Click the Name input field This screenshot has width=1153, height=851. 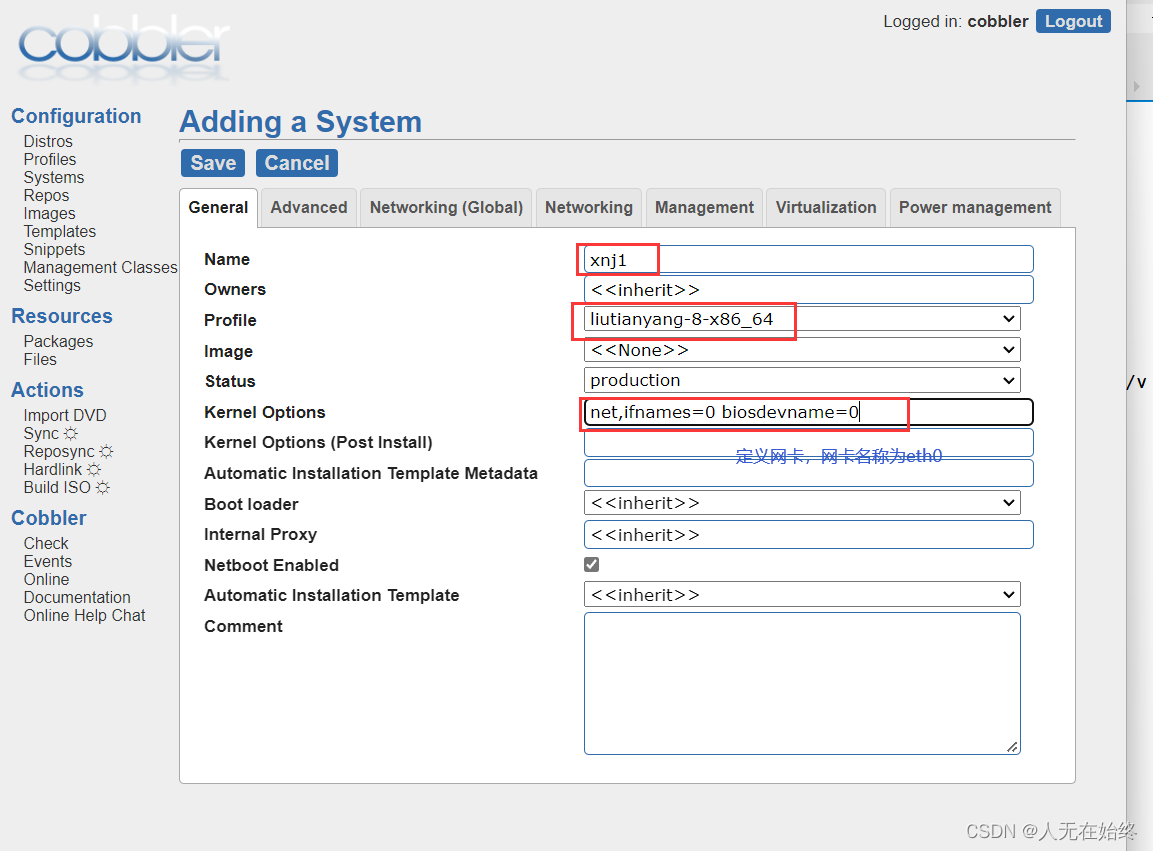pos(809,259)
